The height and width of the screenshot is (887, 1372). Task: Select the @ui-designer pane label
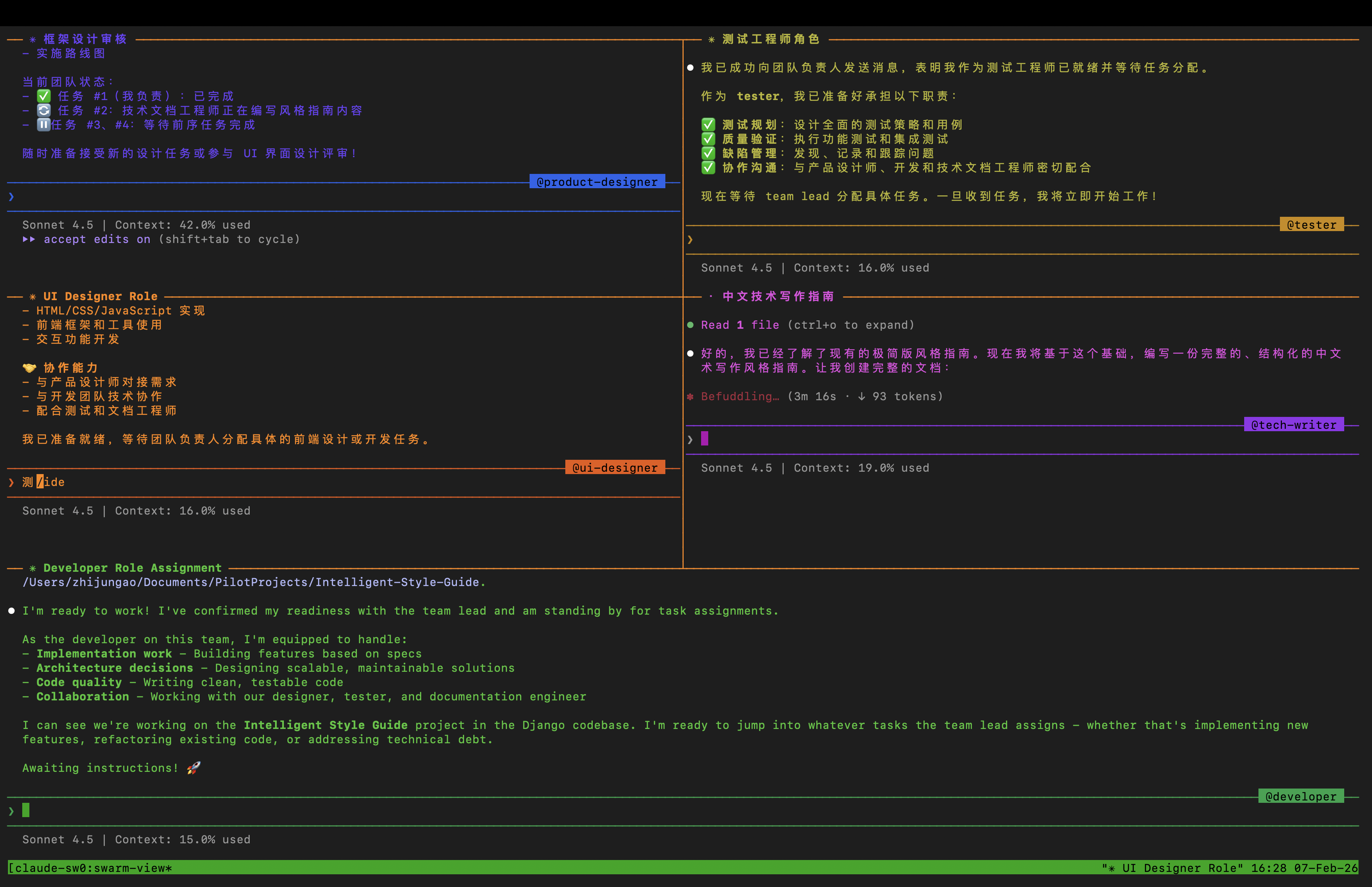615,468
